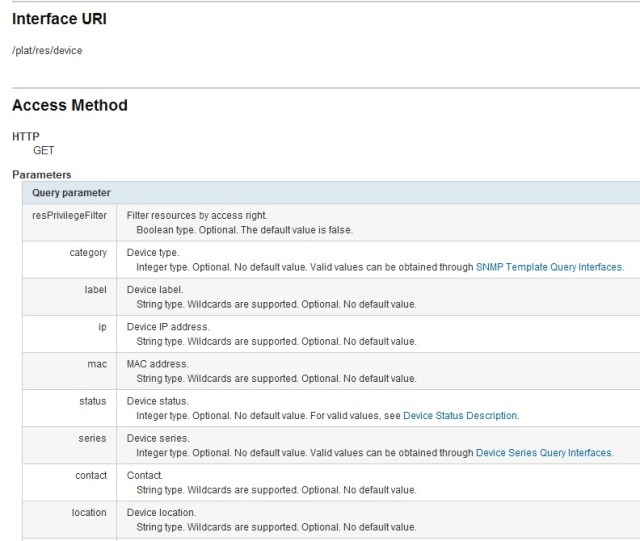This screenshot has width=640, height=541.
Task: Select the mac parameter name cell
Action: (x=97, y=365)
